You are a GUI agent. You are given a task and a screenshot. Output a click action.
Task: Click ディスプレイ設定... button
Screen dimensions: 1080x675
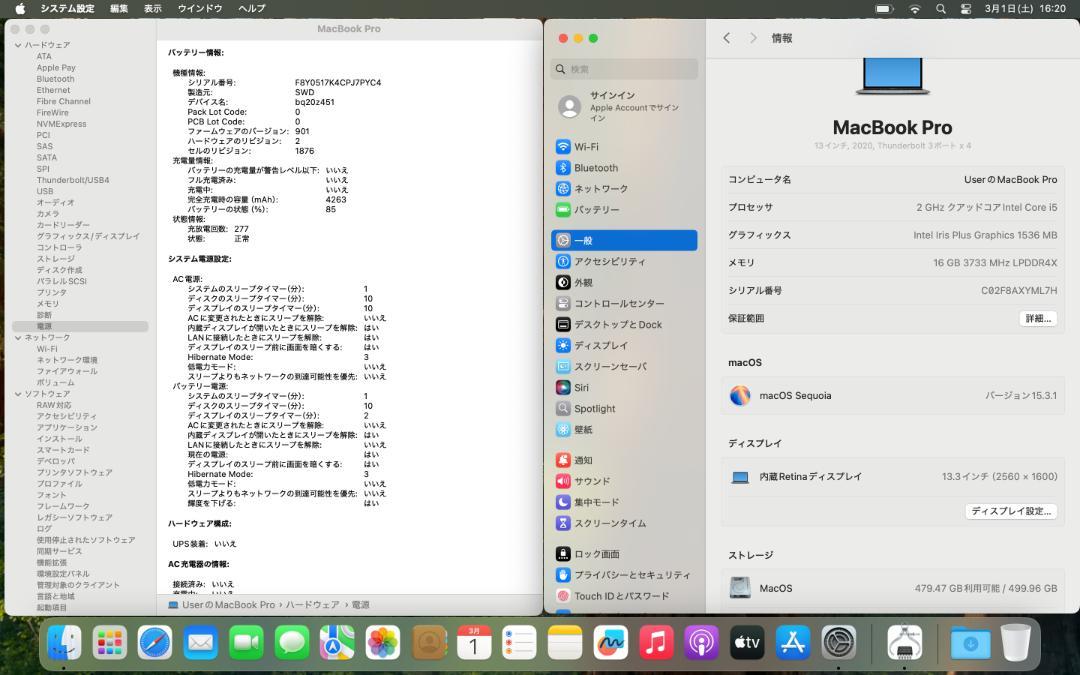pos(1010,511)
